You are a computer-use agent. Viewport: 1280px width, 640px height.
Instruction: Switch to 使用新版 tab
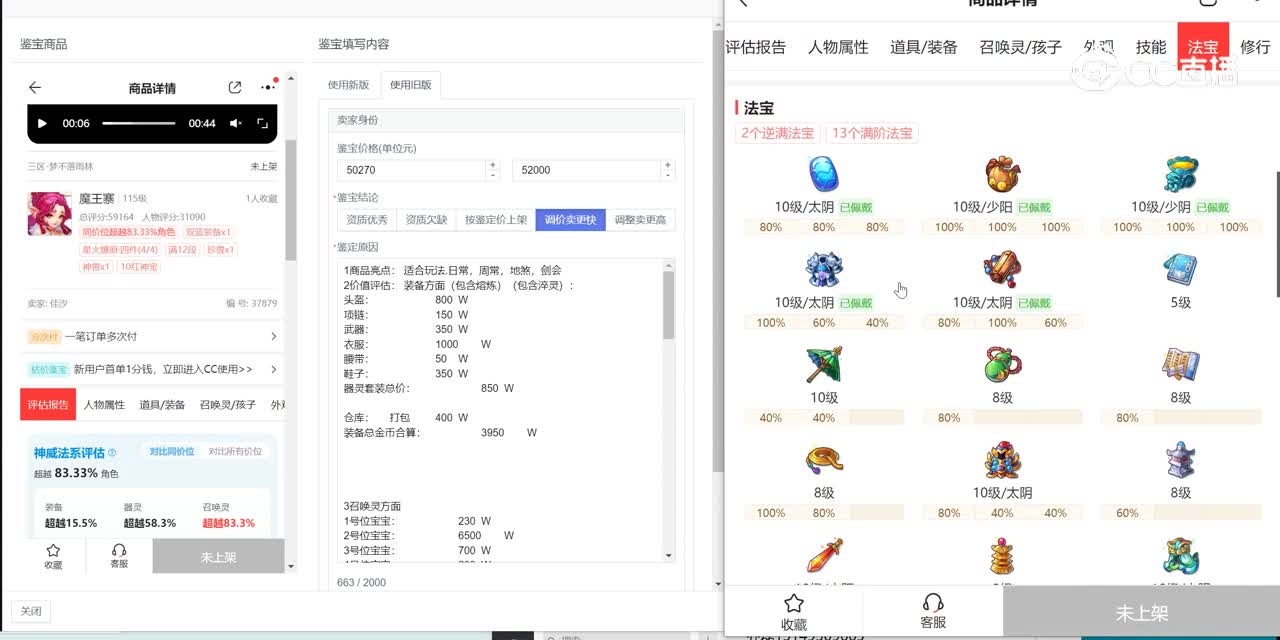[349, 85]
